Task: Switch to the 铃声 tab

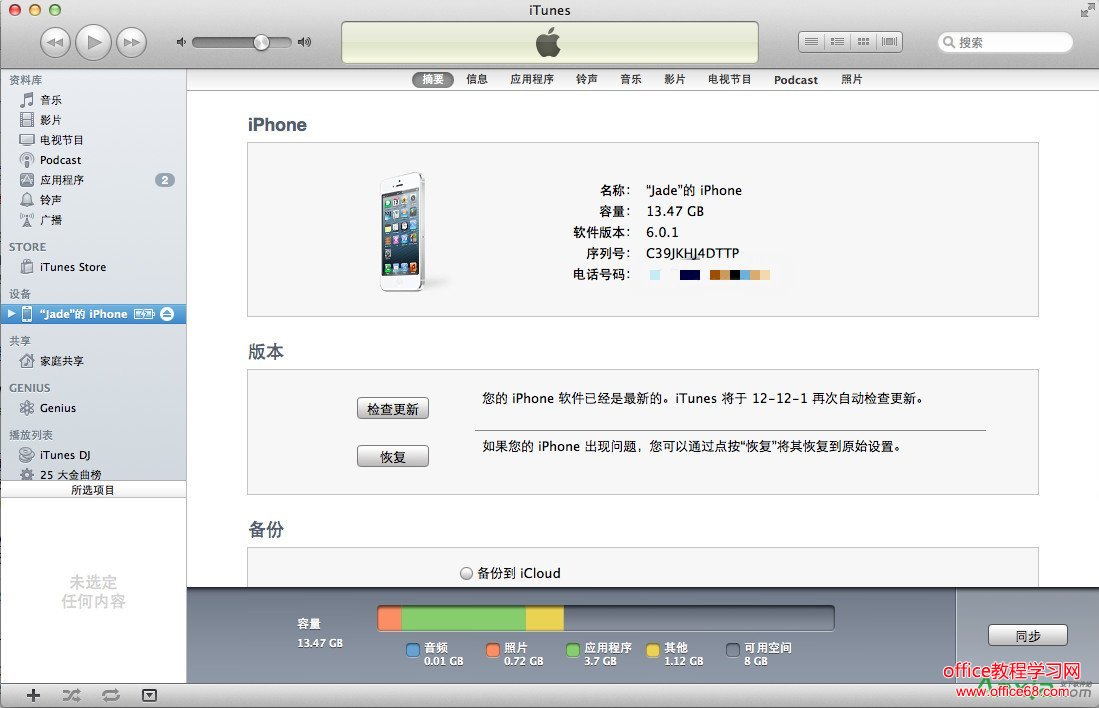Action: pyautogui.click(x=587, y=79)
